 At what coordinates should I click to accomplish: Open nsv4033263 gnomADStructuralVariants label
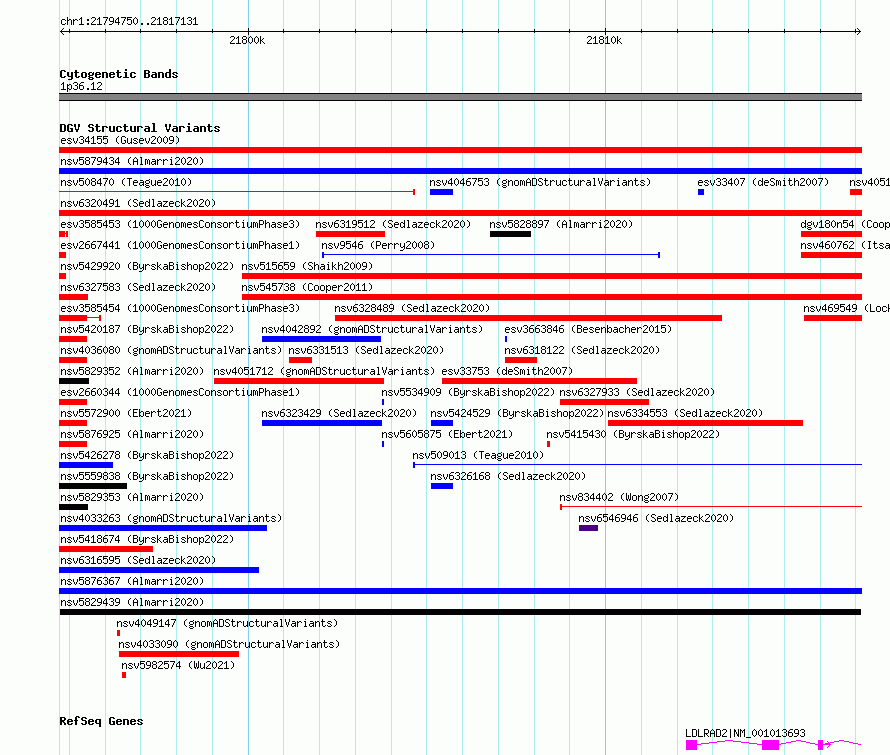(x=171, y=518)
